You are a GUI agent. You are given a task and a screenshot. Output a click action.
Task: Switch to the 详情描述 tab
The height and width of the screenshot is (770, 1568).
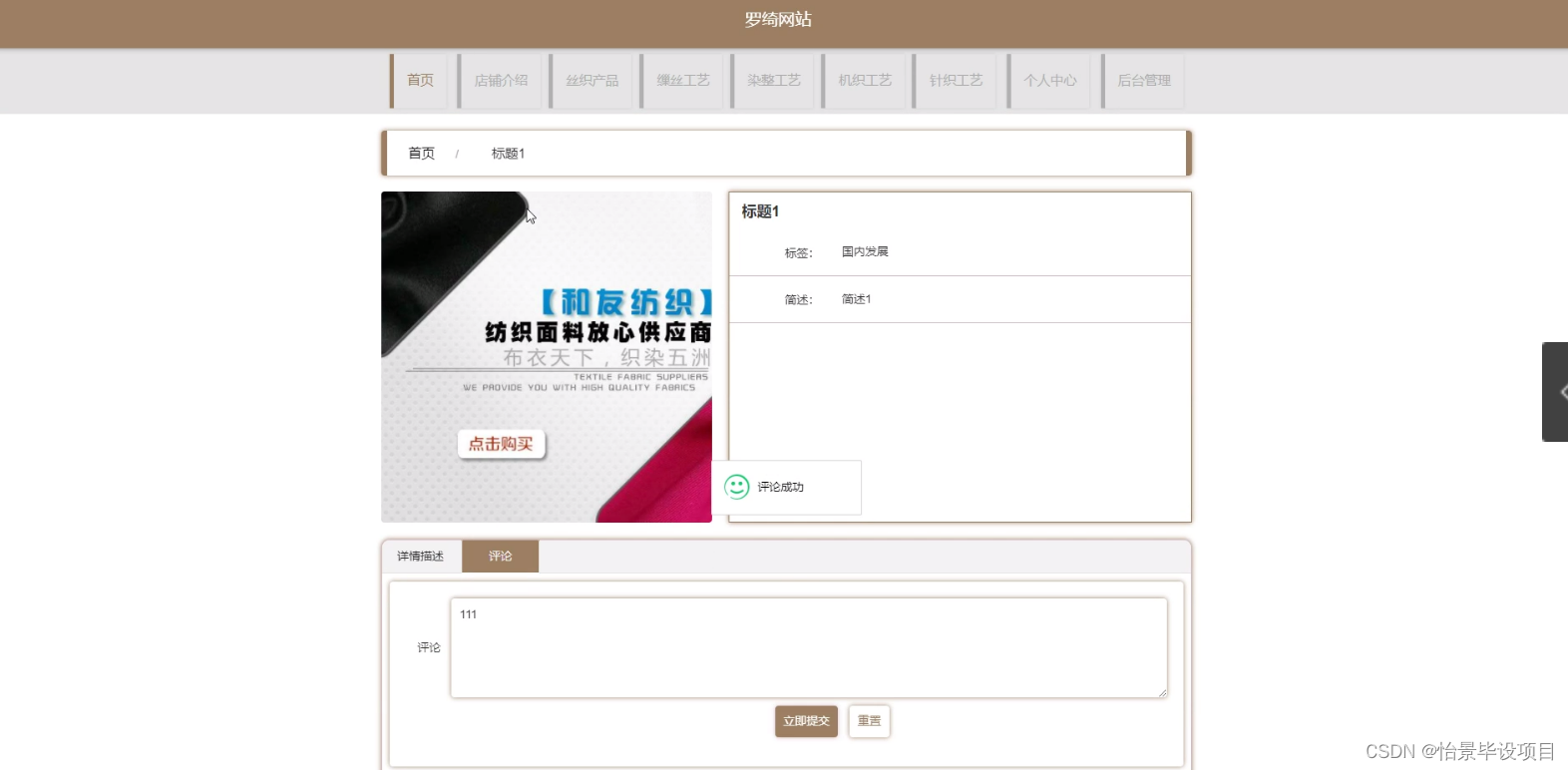420,557
